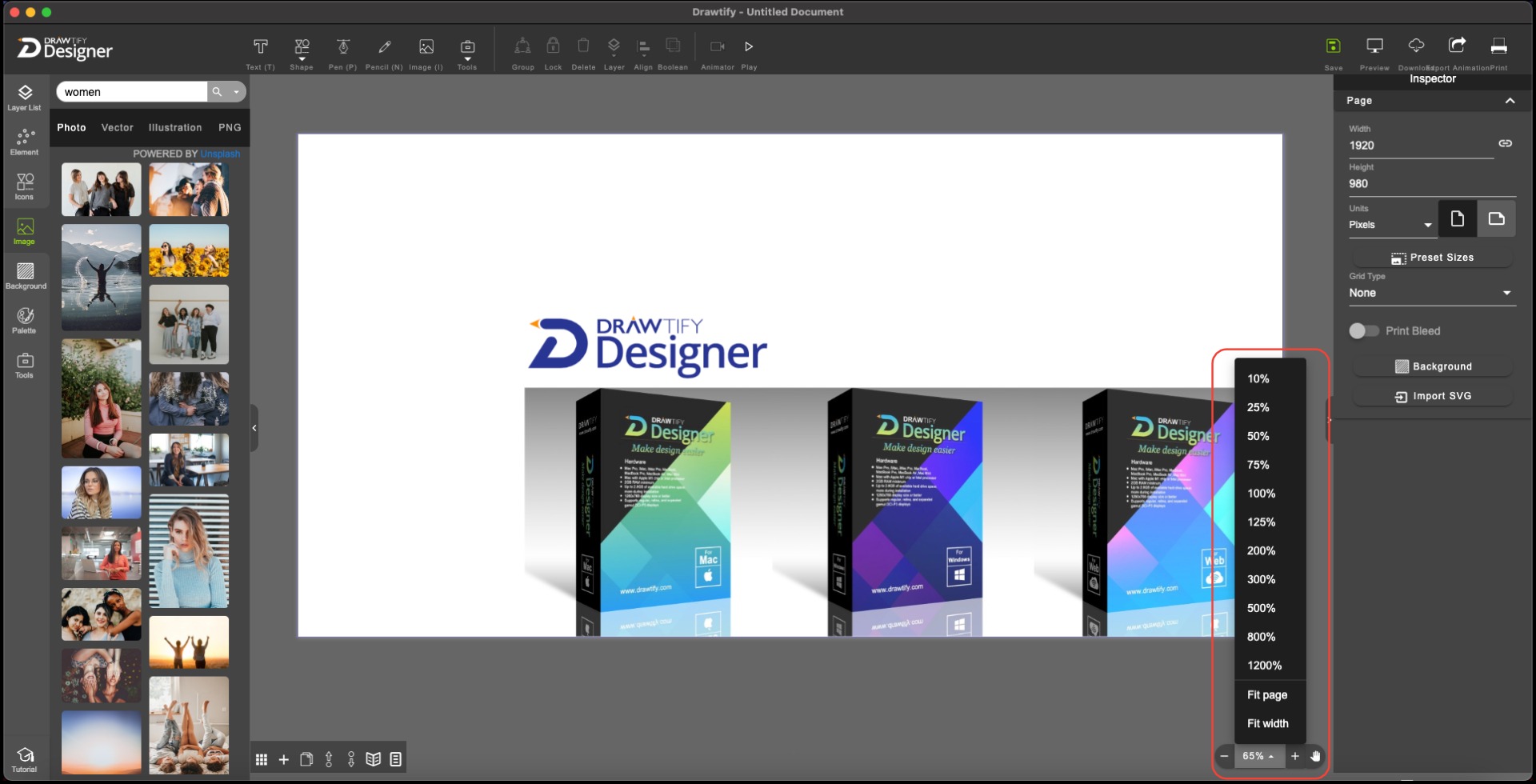Select the Pen tool
This screenshot has height=784, width=1536.
(x=342, y=53)
